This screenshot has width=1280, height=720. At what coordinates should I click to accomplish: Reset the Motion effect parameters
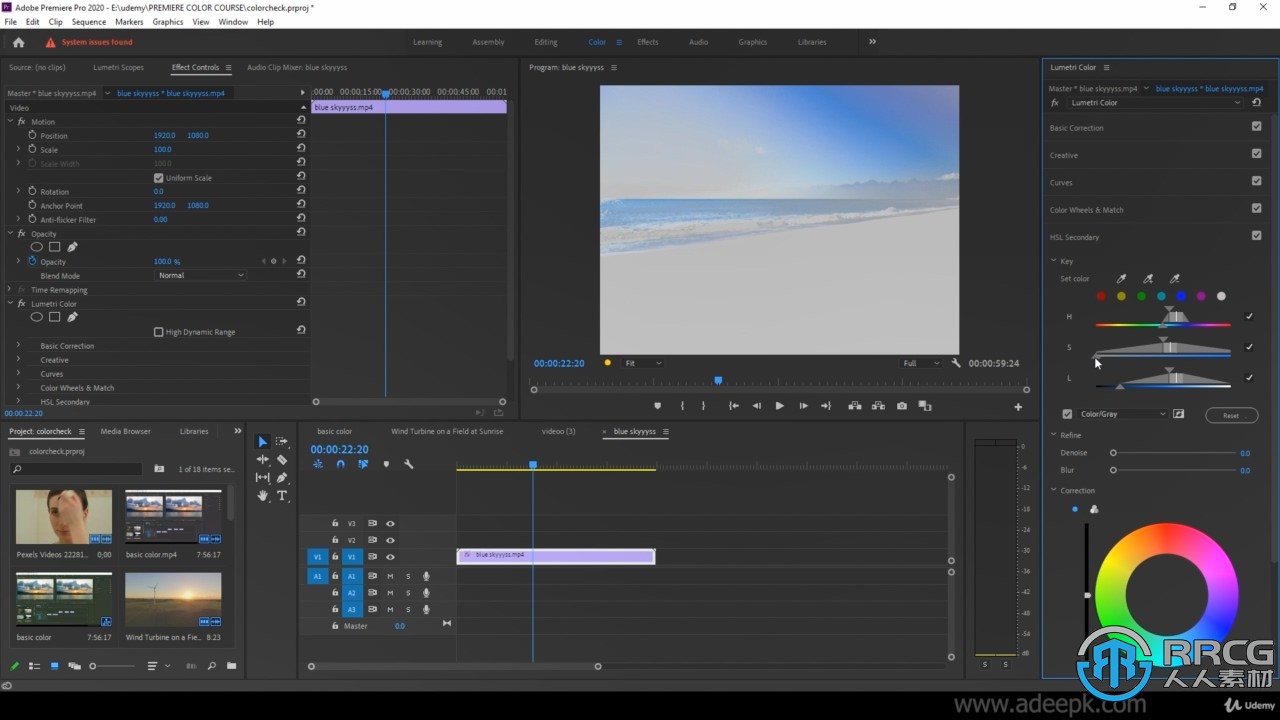(x=301, y=120)
